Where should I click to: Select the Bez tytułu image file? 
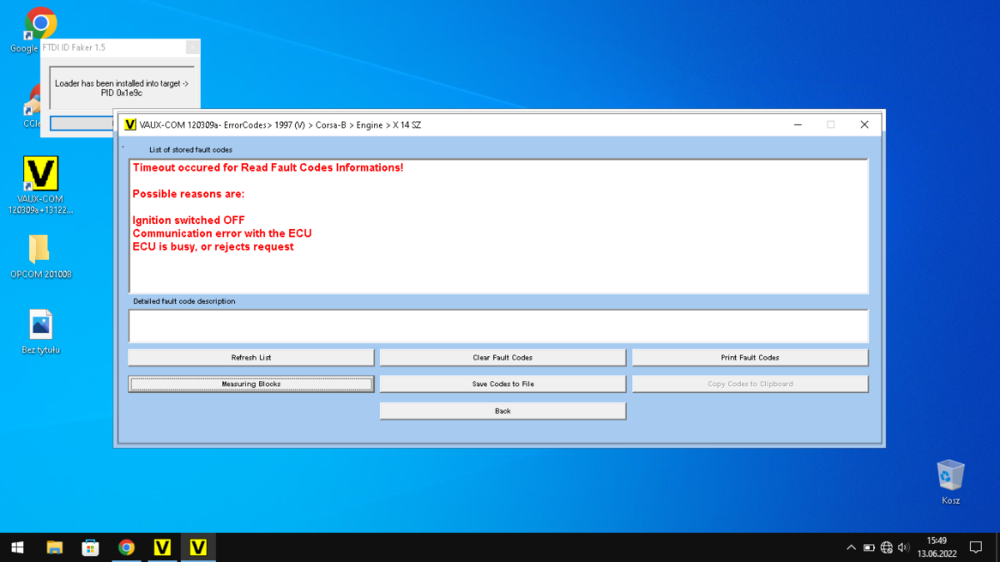[40, 325]
